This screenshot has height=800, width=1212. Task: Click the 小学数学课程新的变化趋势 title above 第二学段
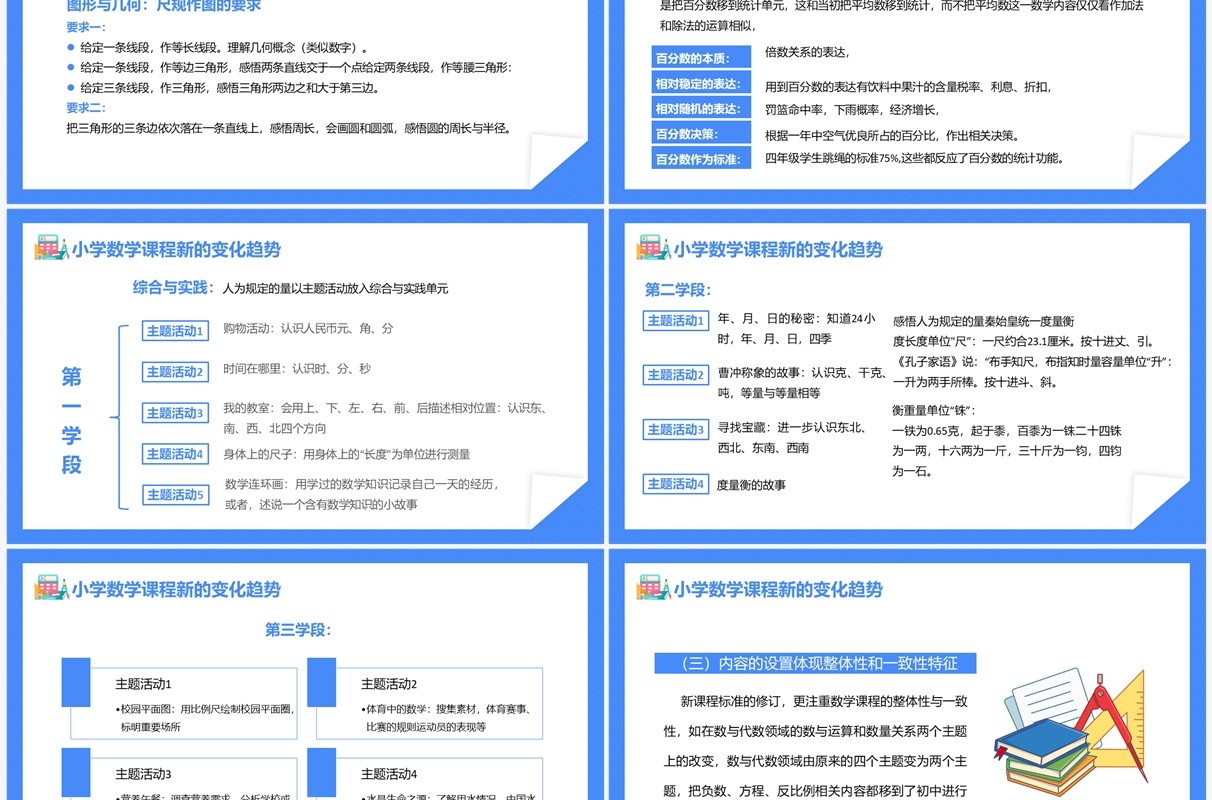tap(778, 249)
